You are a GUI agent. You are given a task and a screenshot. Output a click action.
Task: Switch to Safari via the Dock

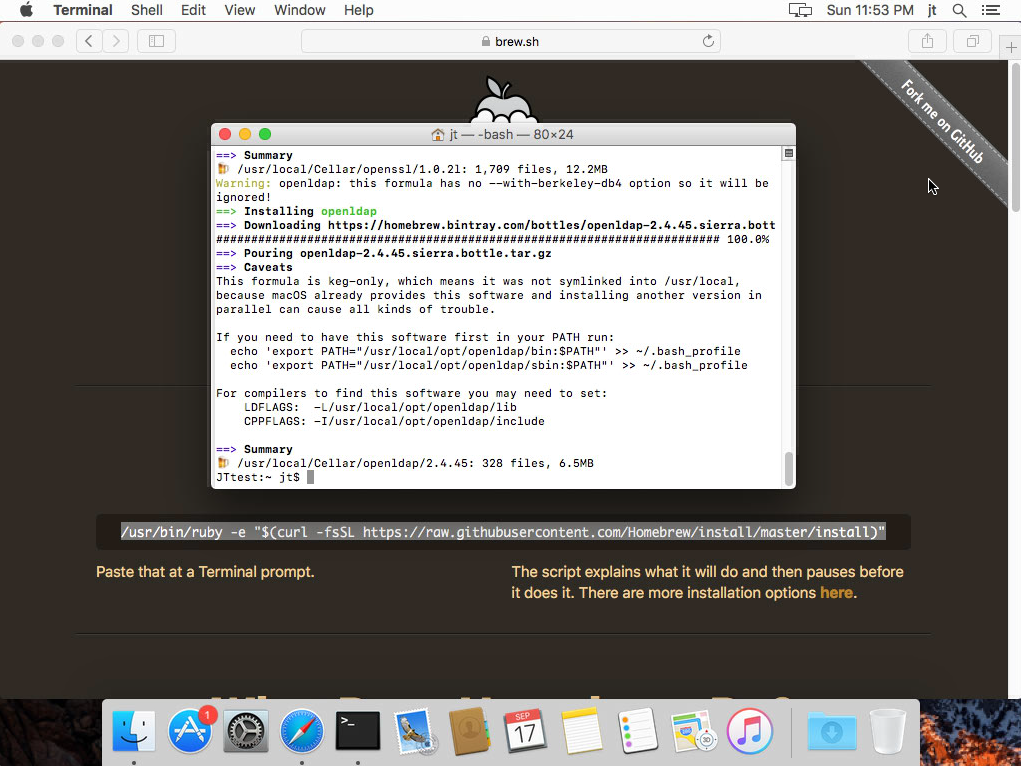tap(301, 731)
